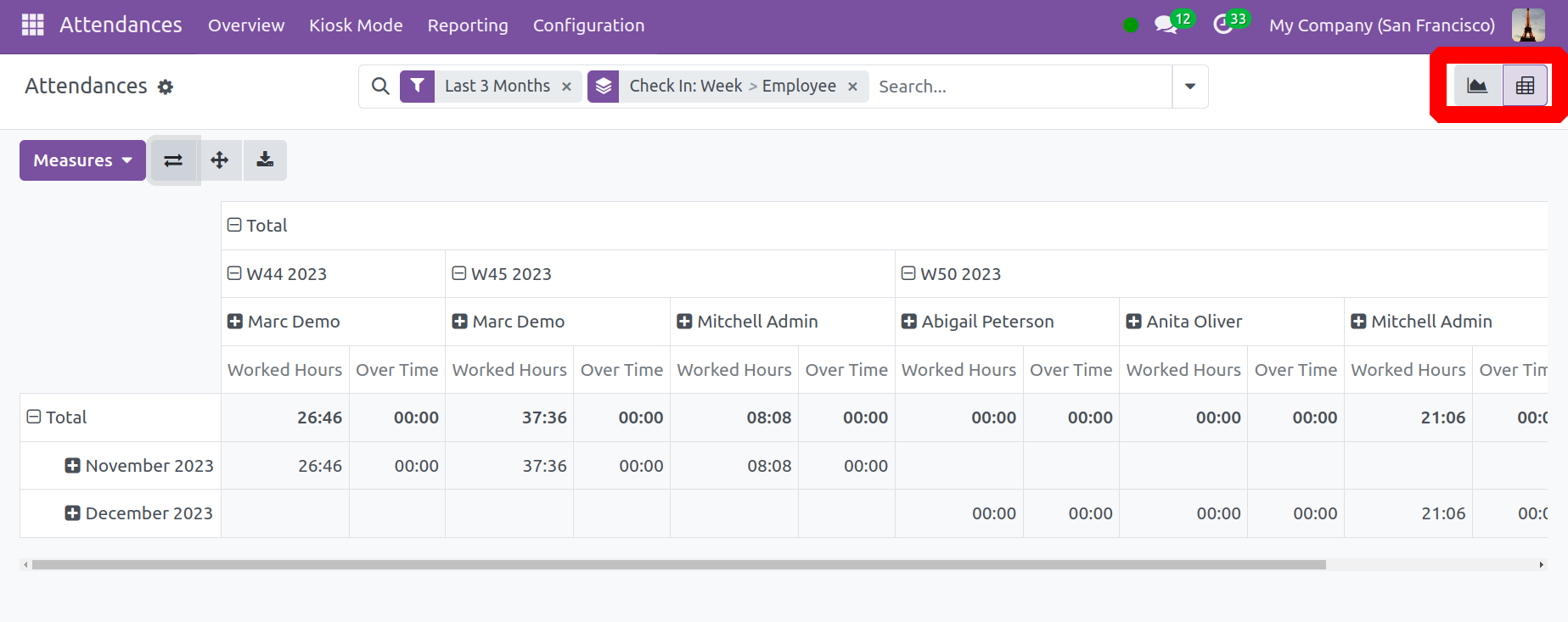Open the Measures dropdown
Image resolution: width=1568 pixels, height=622 pixels.
point(82,160)
